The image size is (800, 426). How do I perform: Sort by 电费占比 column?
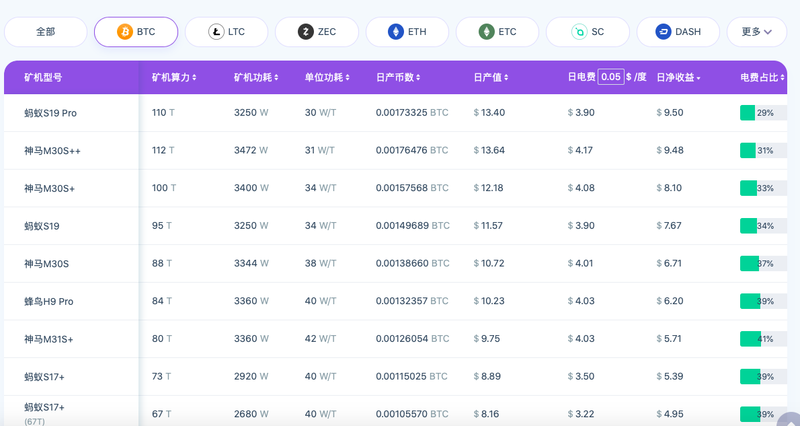(762, 78)
